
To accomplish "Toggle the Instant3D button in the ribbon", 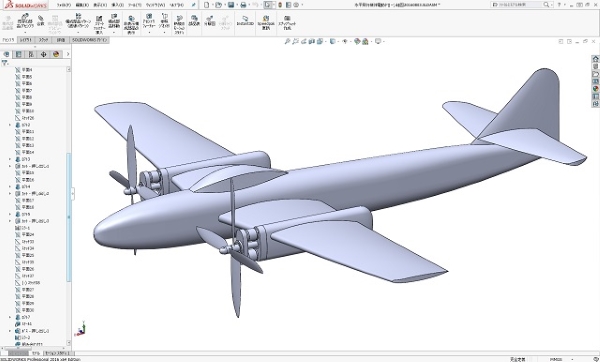I will point(245,21).
